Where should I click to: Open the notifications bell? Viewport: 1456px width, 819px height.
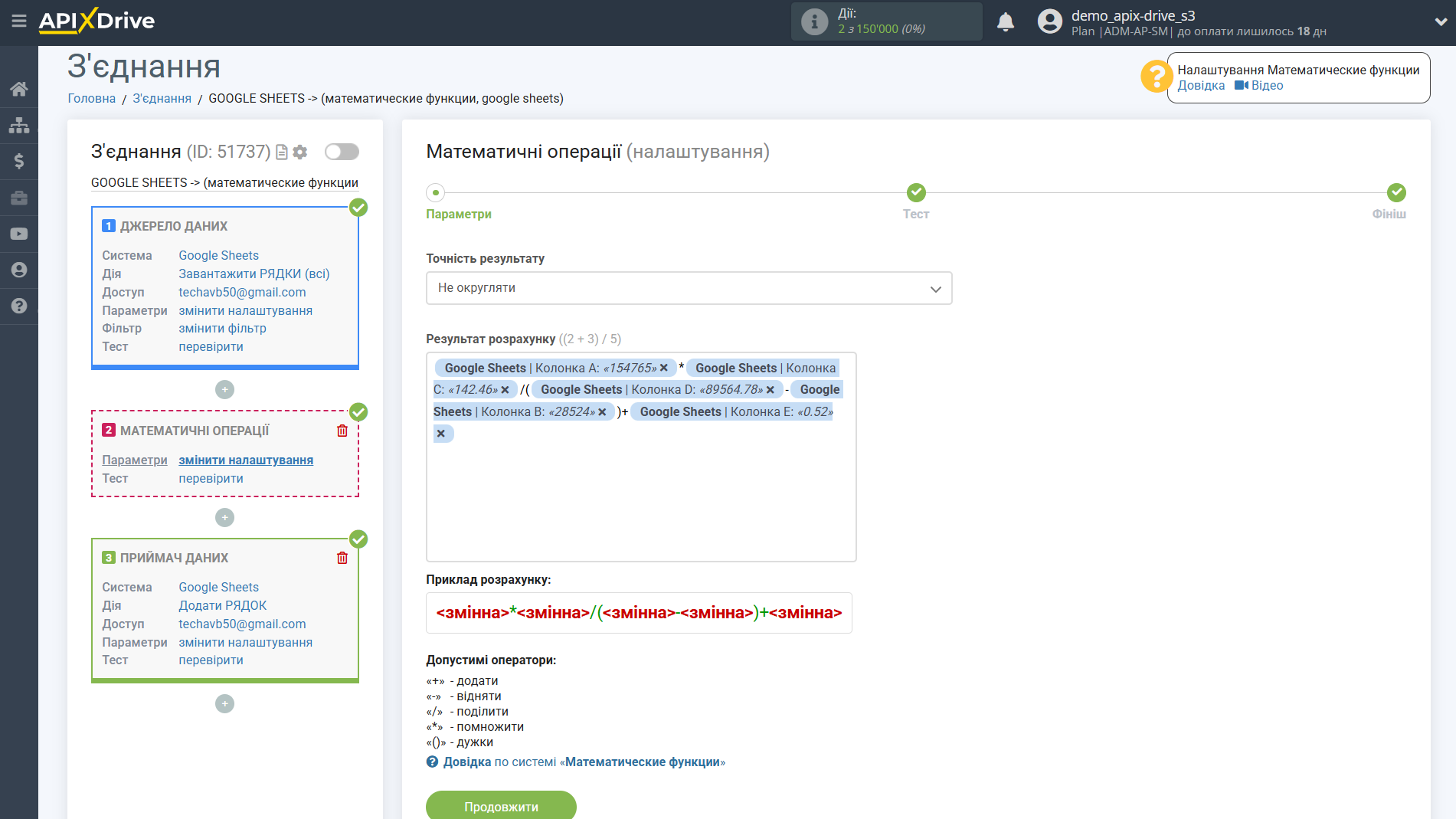1006,21
